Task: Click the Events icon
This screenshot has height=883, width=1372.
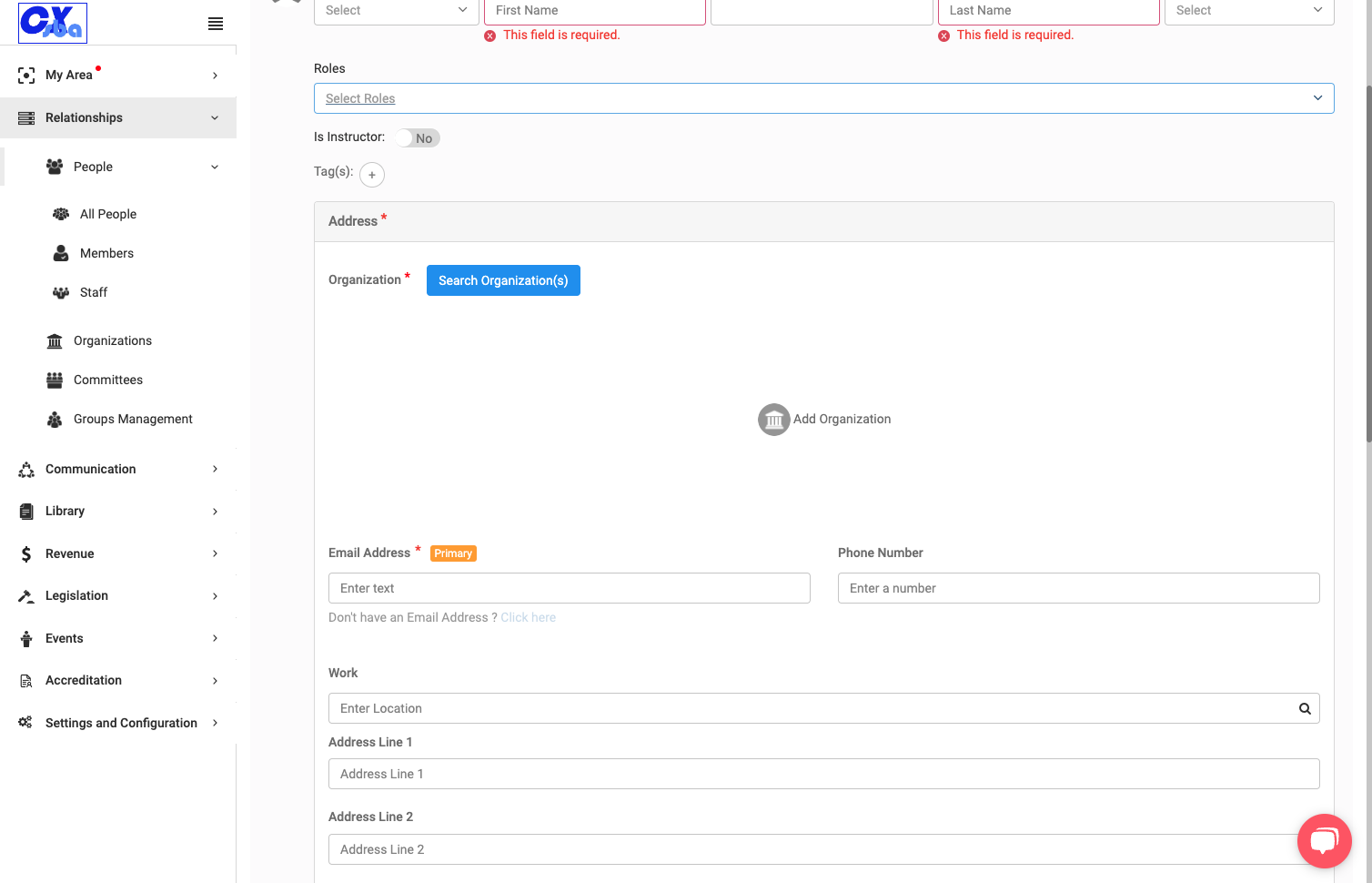Action: (26, 639)
